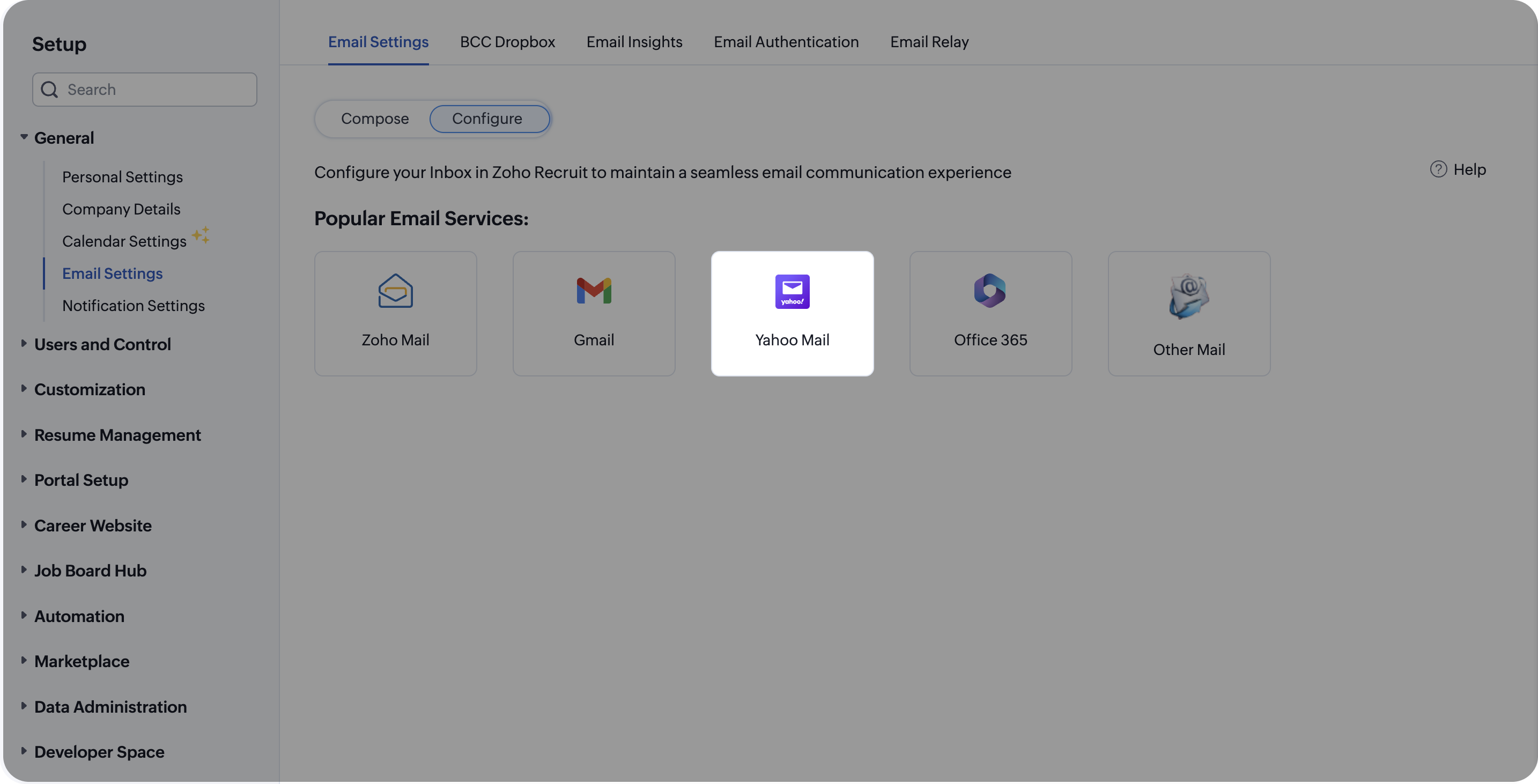Viewport: 1538px width, 784px height.
Task: Open the BCC Dropbox tab
Action: pos(507,42)
